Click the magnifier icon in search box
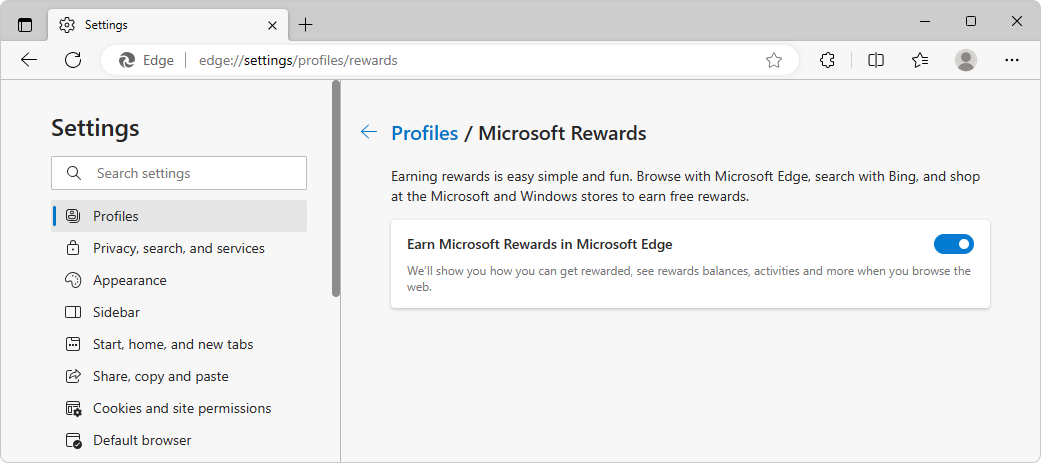The width and height of the screenshot is (1041, 463). (x=74, y=173)
